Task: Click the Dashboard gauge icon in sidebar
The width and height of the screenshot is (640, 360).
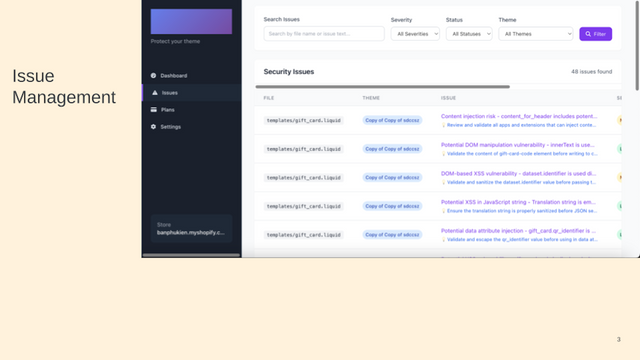Action: pos(153,76)
